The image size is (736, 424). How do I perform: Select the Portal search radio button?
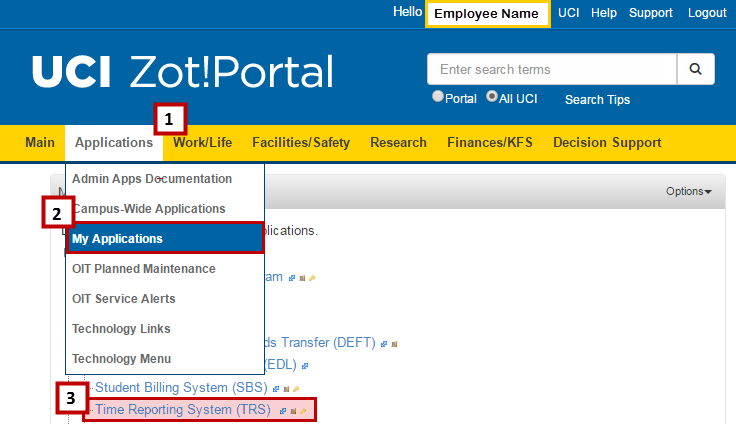[437, 96]
